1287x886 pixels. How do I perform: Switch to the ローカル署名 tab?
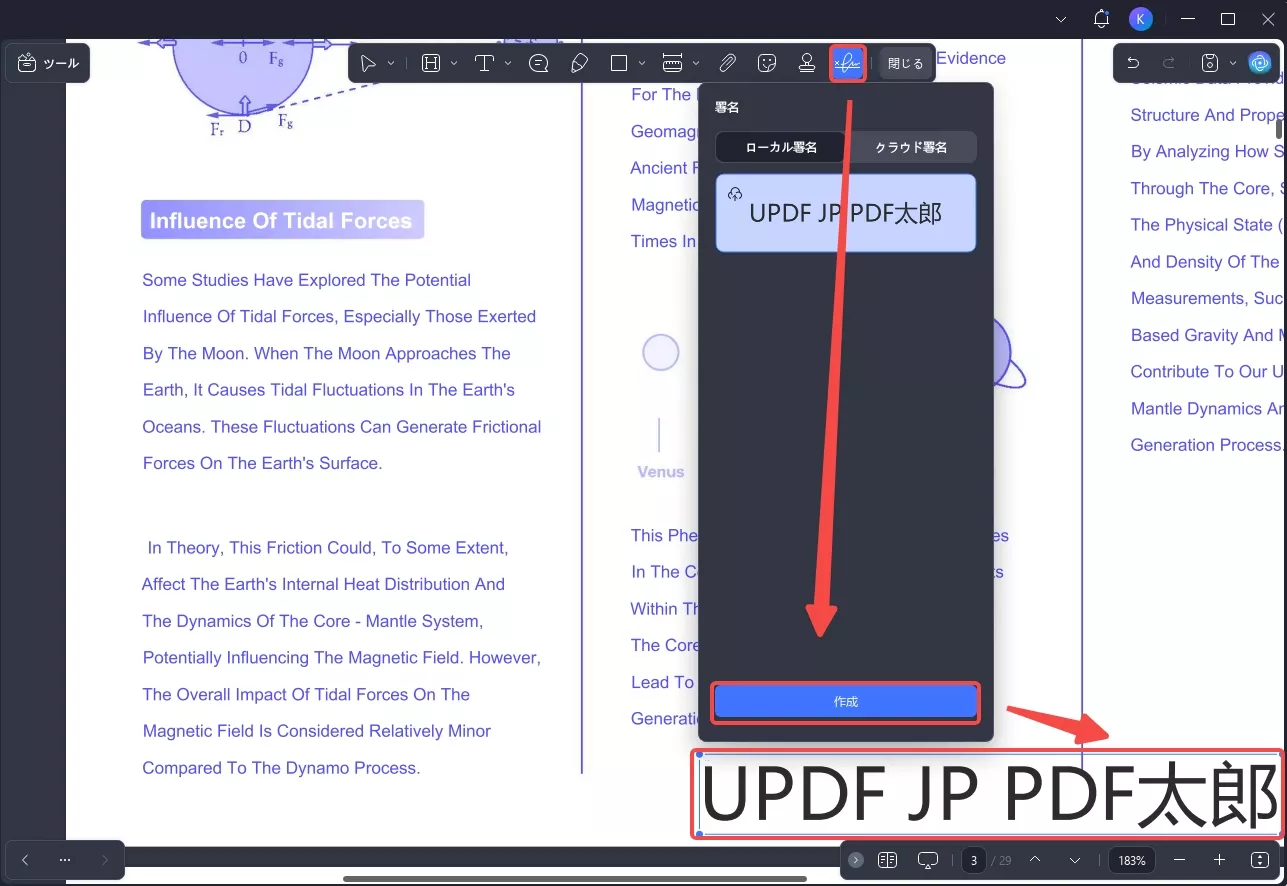pos(781,147)
